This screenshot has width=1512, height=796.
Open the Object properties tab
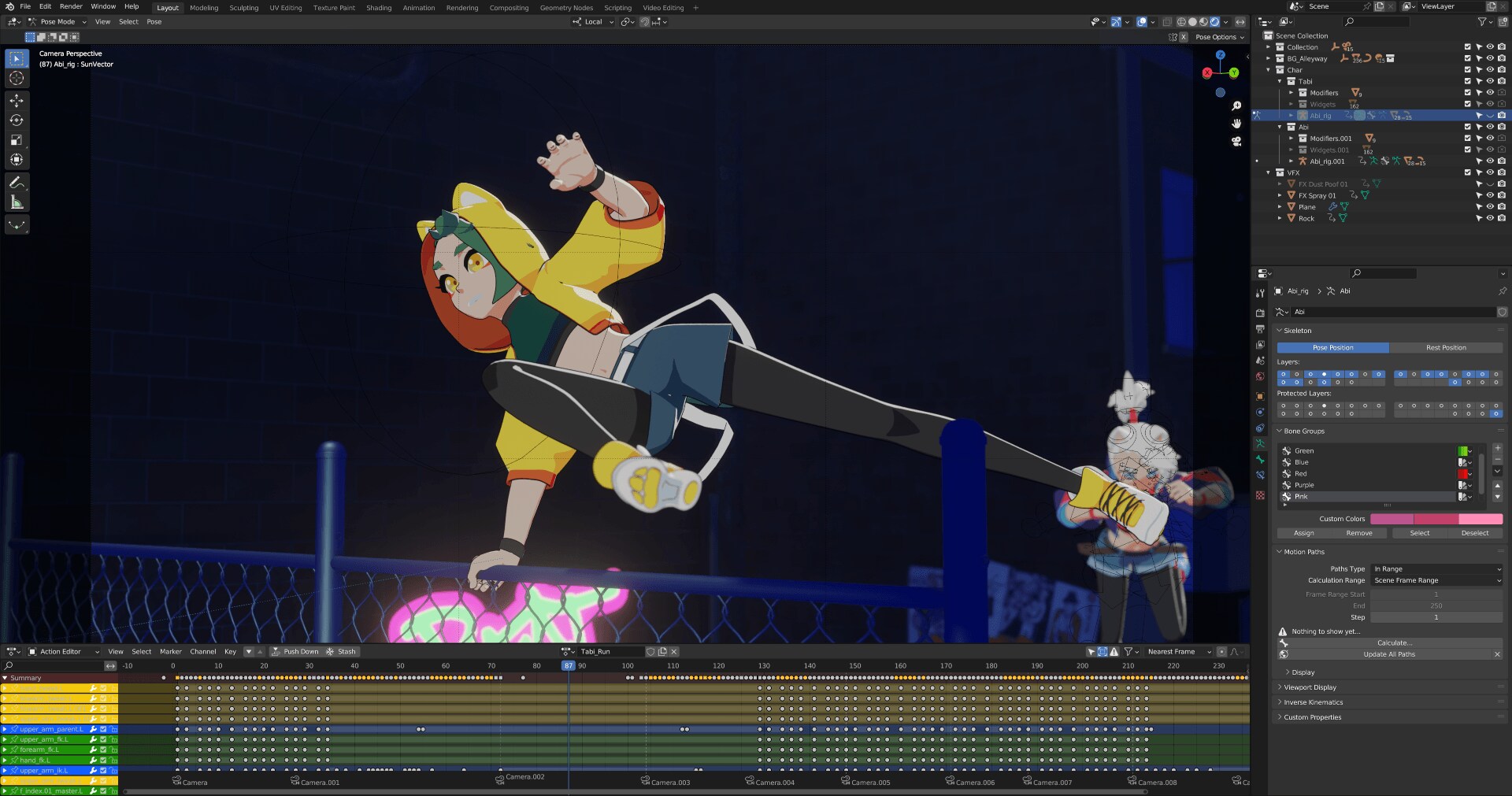click(x=1260, y=396)
